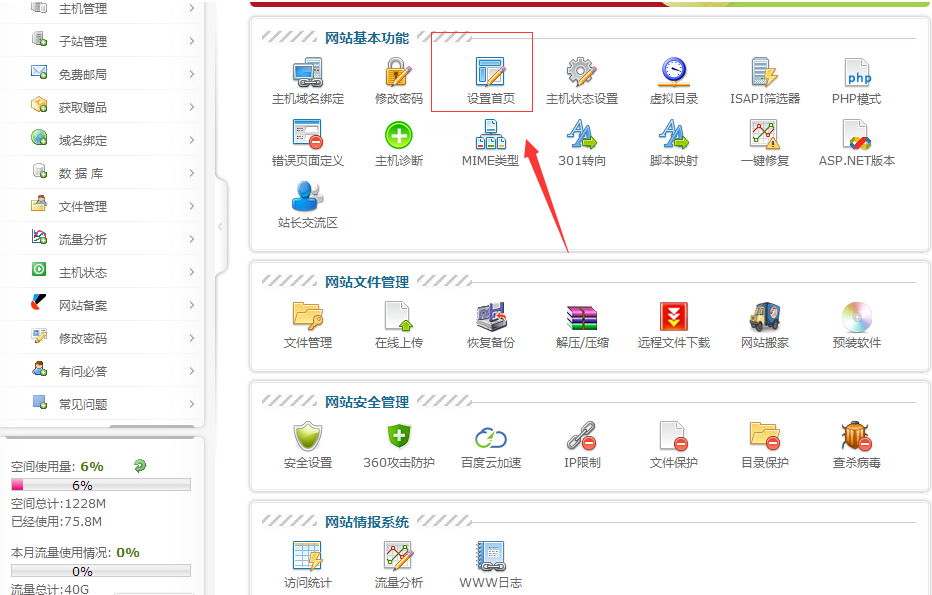
Task: Open PHP模式 icon
Action: coord(857,73)
